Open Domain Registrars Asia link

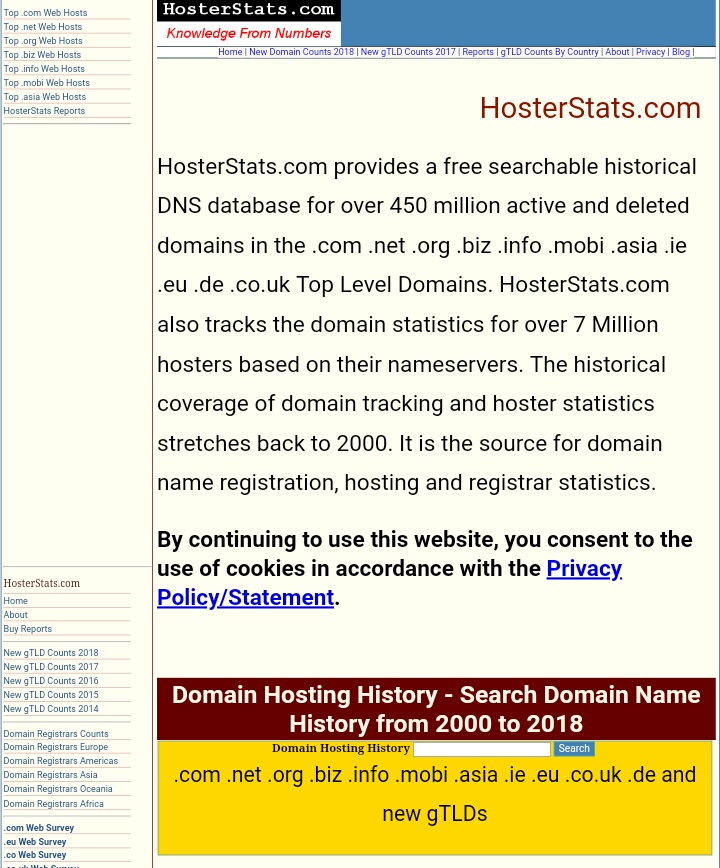coord(50,774)
